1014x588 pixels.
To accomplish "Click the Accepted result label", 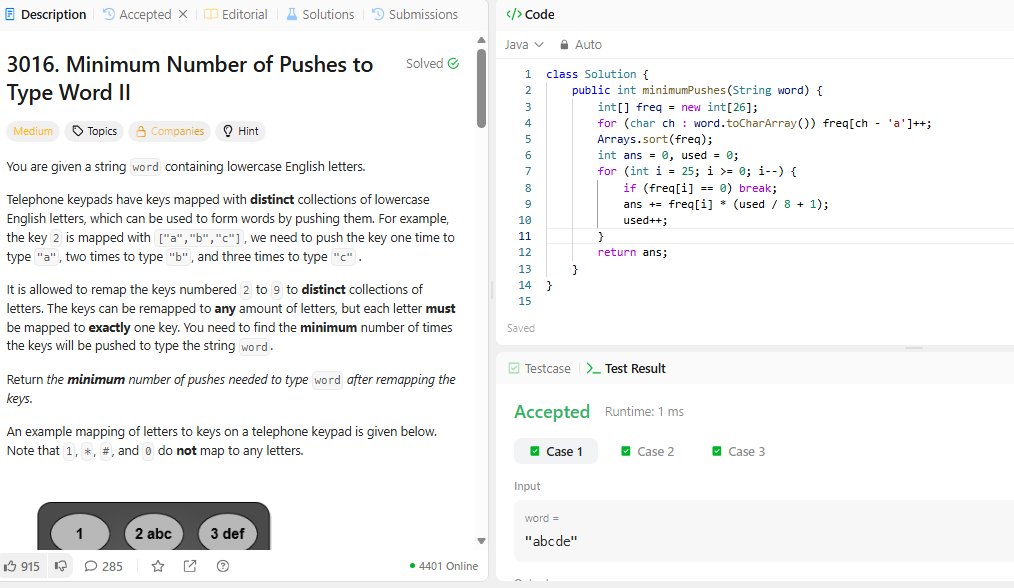I will click(552, 412).
